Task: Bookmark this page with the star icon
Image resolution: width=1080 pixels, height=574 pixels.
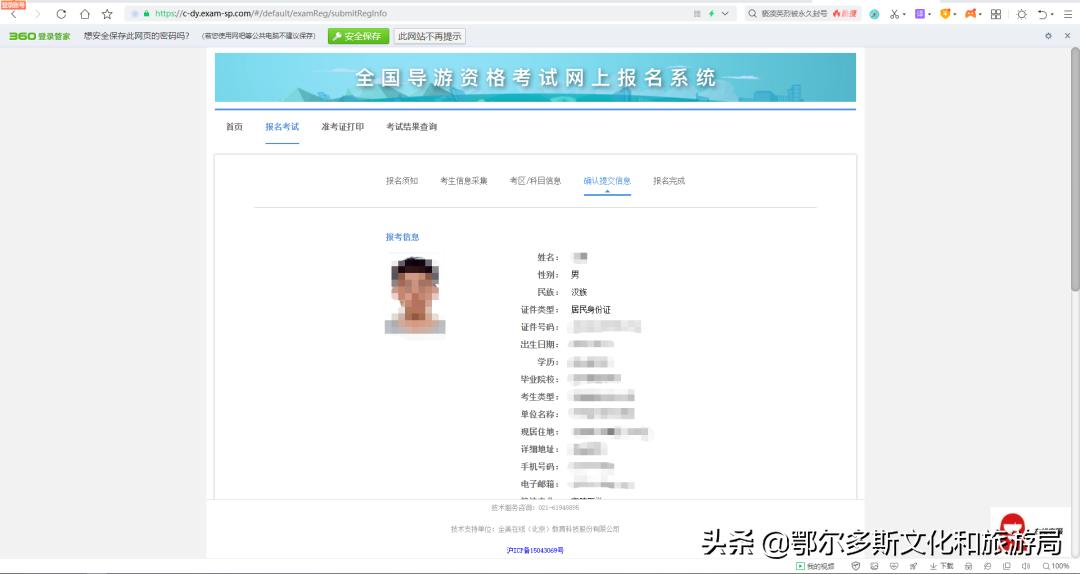Action: (x=107, y=14)
